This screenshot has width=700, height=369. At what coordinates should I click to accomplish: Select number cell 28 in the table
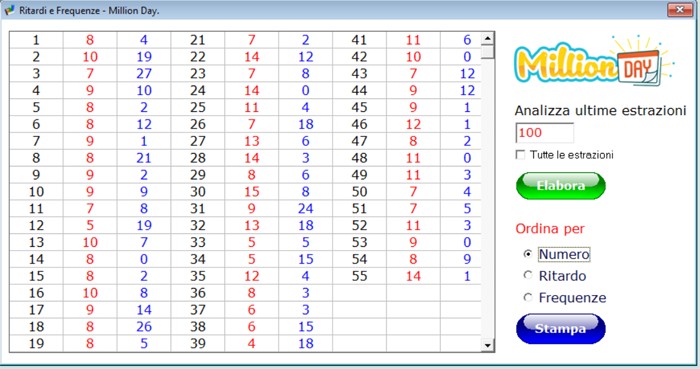[198, 158]
